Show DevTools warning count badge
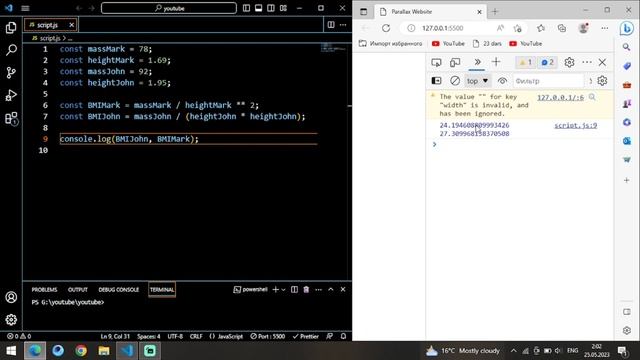The height and width of the screenshot is (360, 640). [x=526, y=62]
